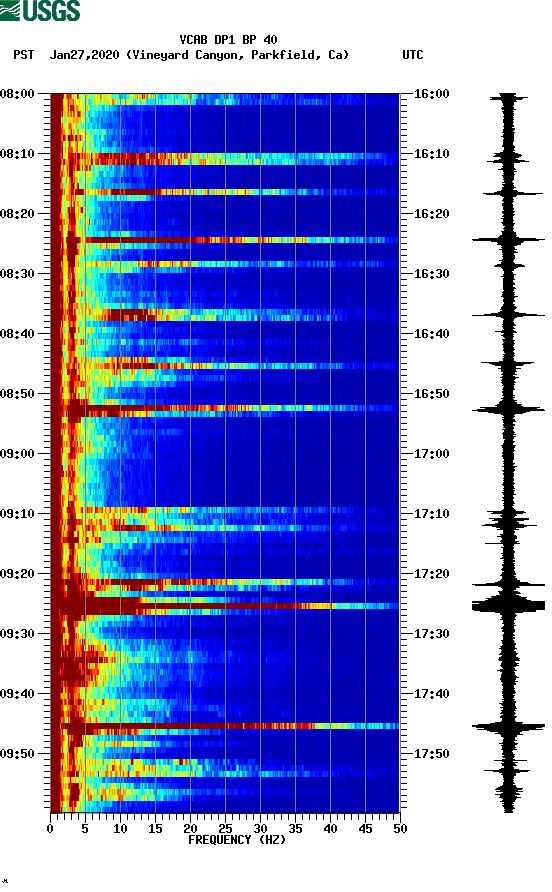Click the broadband spectrogram band near 09:45

click(225, 726)
